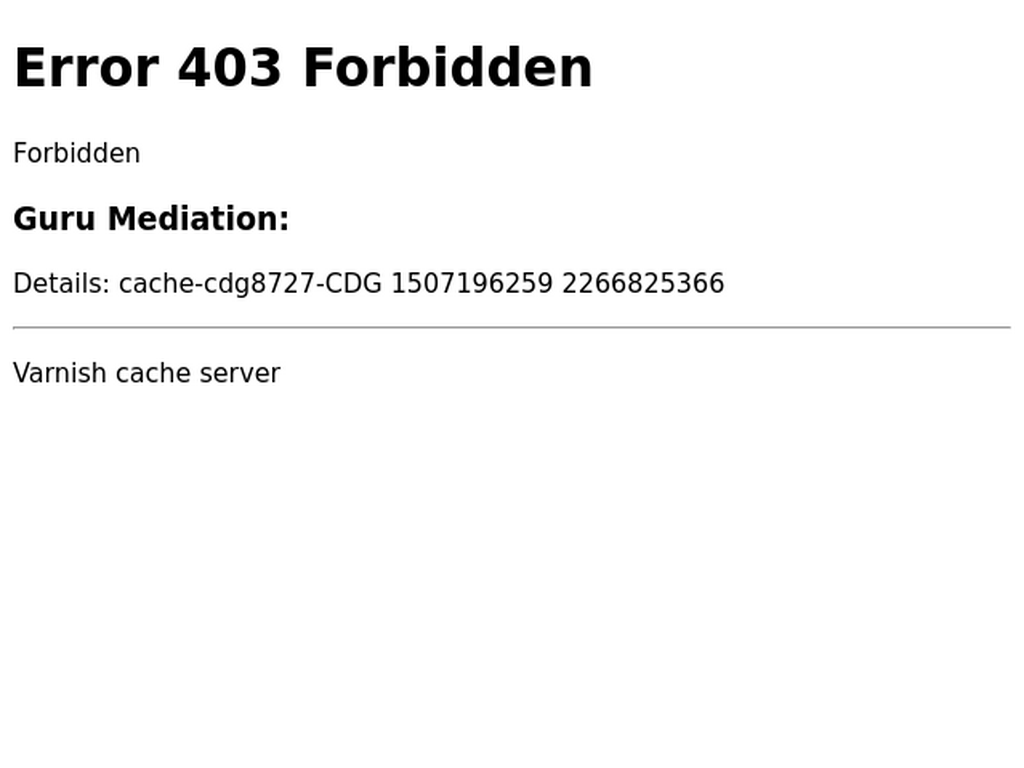This screenshot has width=1024, height=768.
Task: Click the horizontal divider line
Action: coord(512,327)
